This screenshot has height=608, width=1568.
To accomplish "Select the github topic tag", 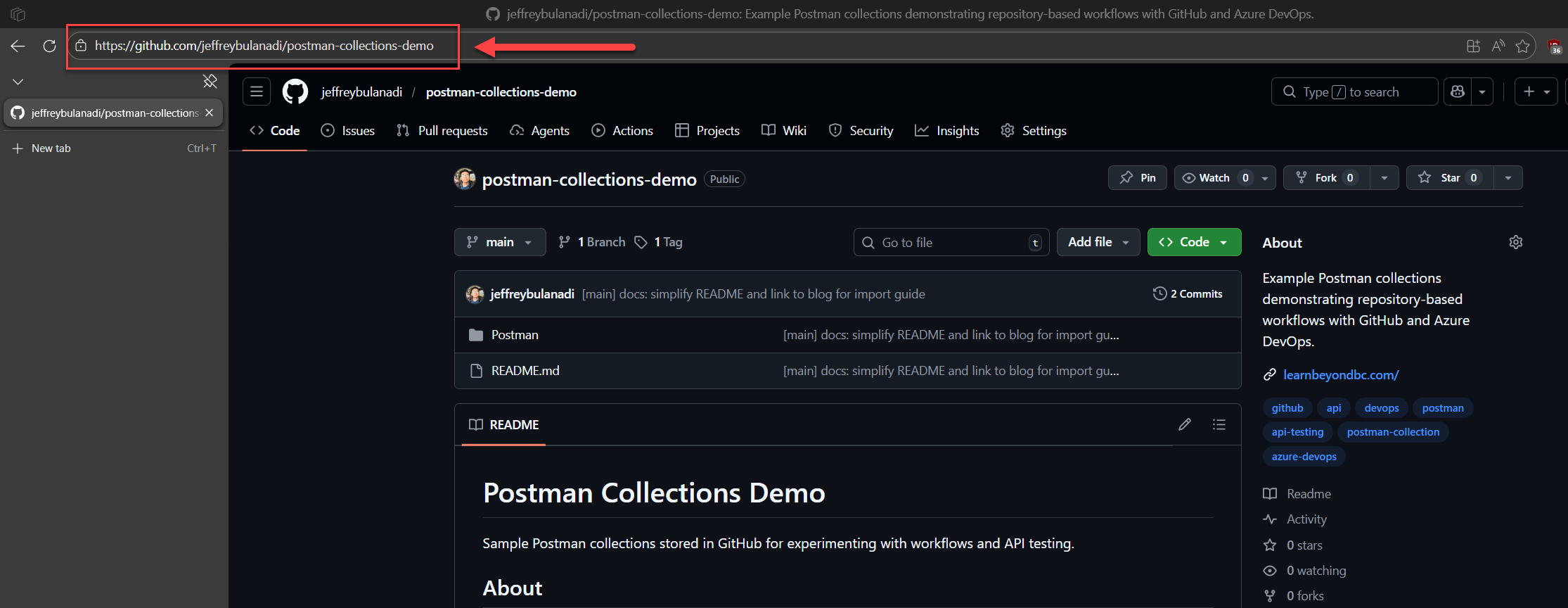I will click(x=1287, y=408).
